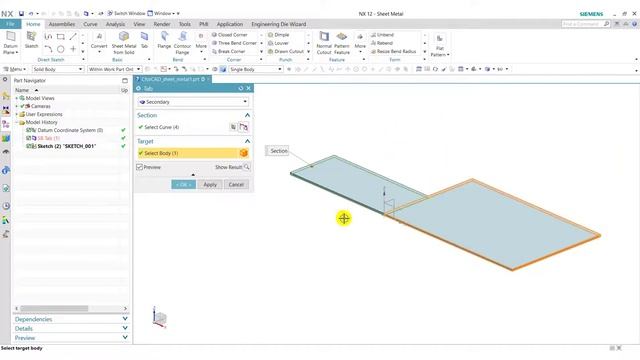Select the Flange tool
640x360 pixels.
164,40
